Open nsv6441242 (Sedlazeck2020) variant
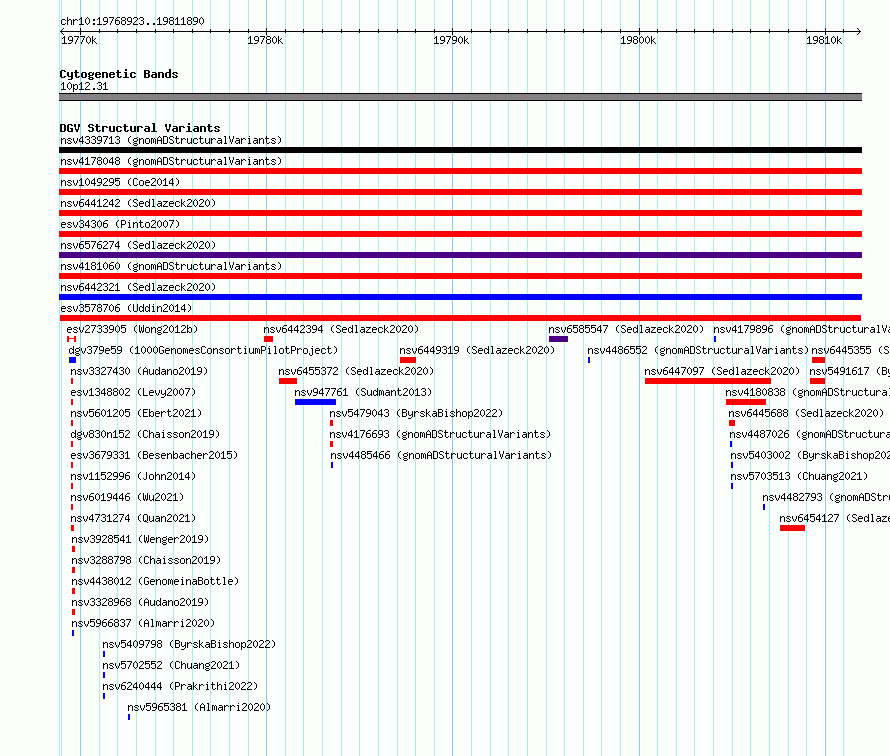Screen dimensions: 890x756 (138, 203)
